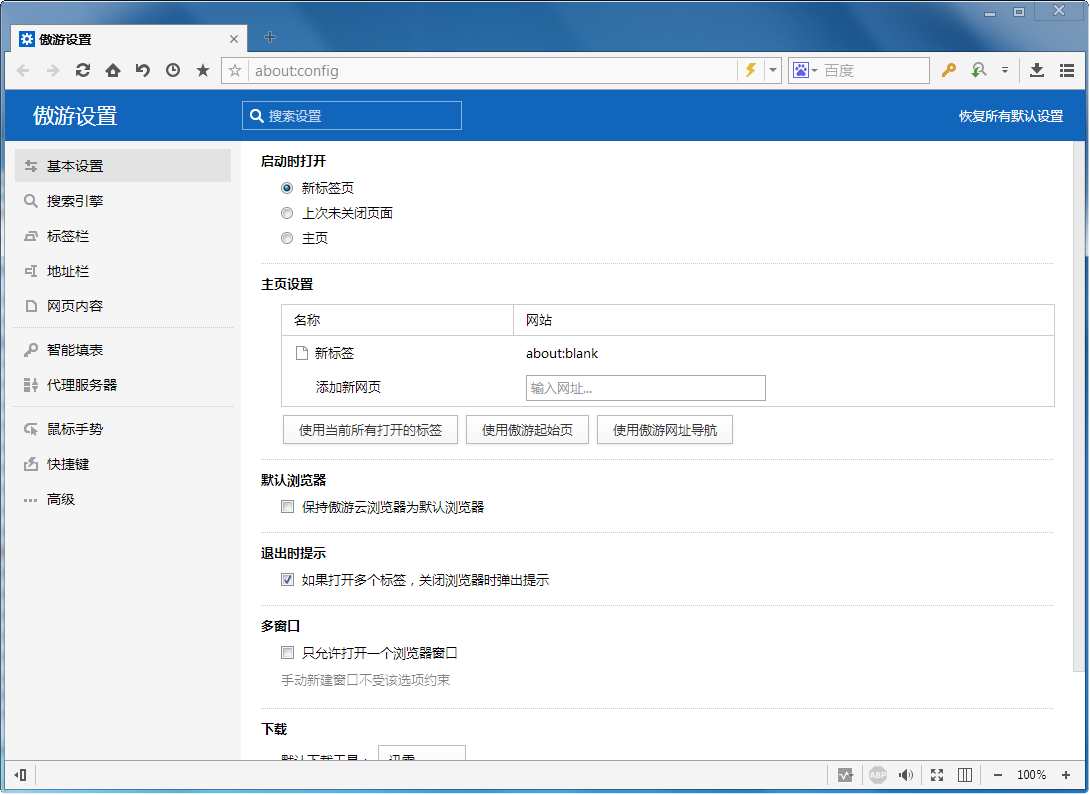Screen dimensions: 1090x795
Task: Check 保持傲游云浏览器为默认浏览器
Action: point(287,507)
